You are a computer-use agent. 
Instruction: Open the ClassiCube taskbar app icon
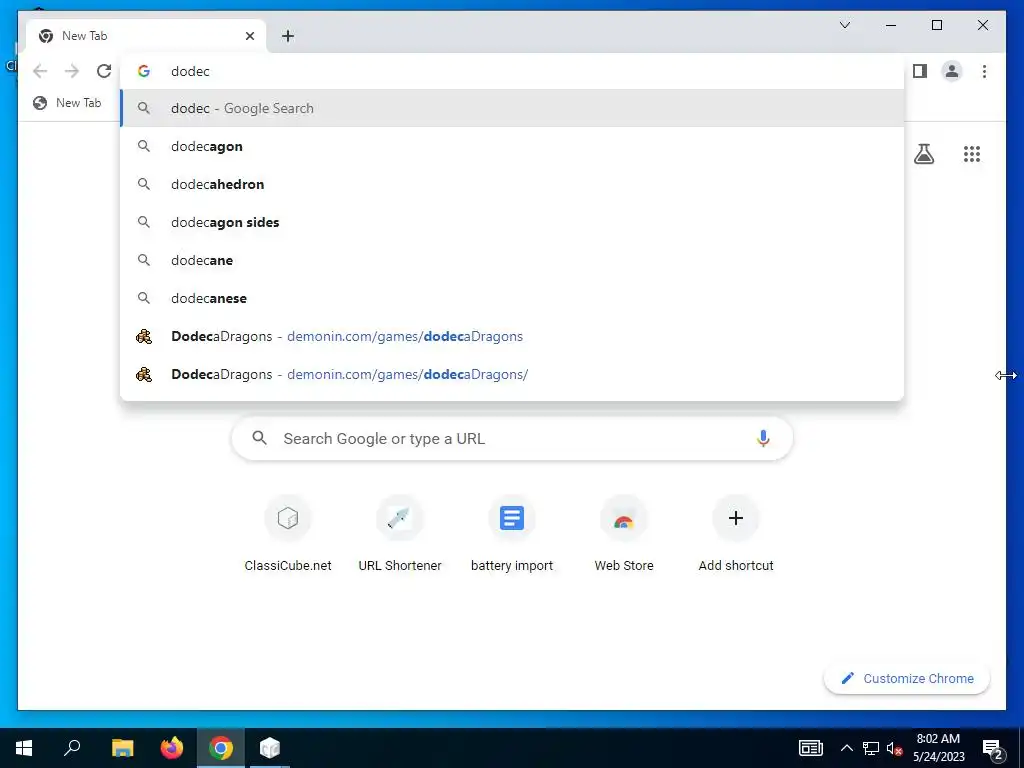[x=270, y=748]
